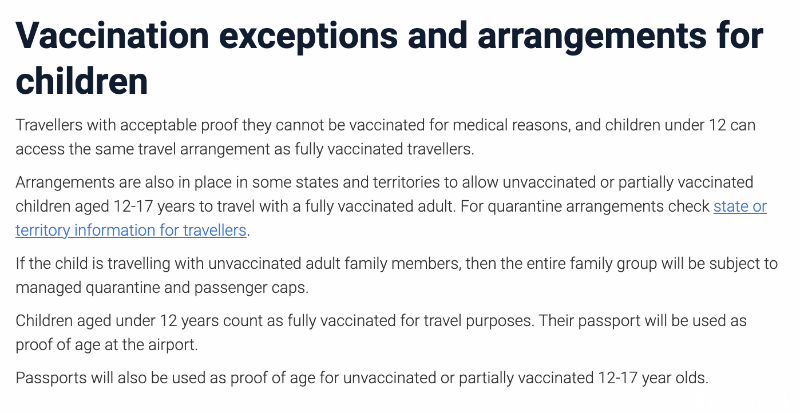Open the state or territory information link
The height and width of the screenshot is (413, 800).
740,206
